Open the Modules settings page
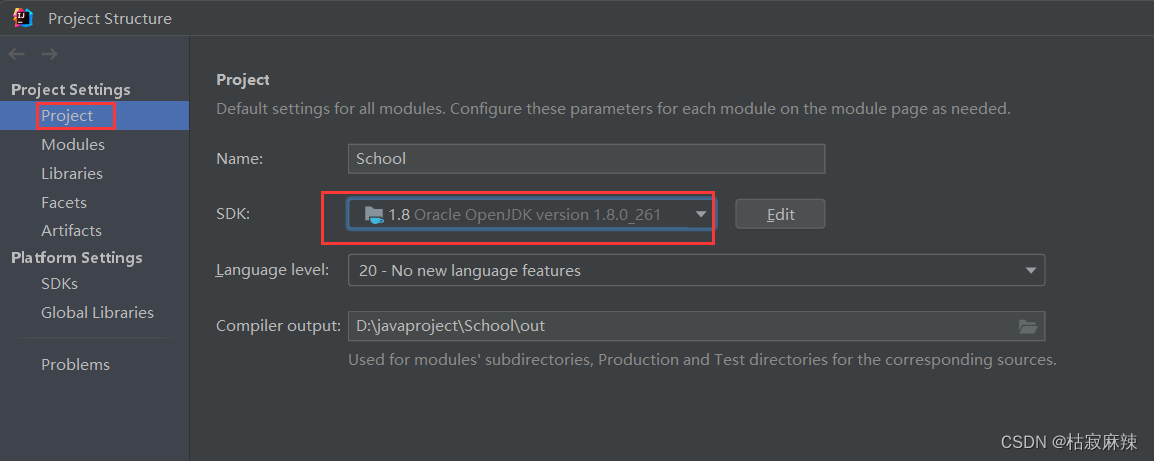1154x461 pixels. [73, 144]
